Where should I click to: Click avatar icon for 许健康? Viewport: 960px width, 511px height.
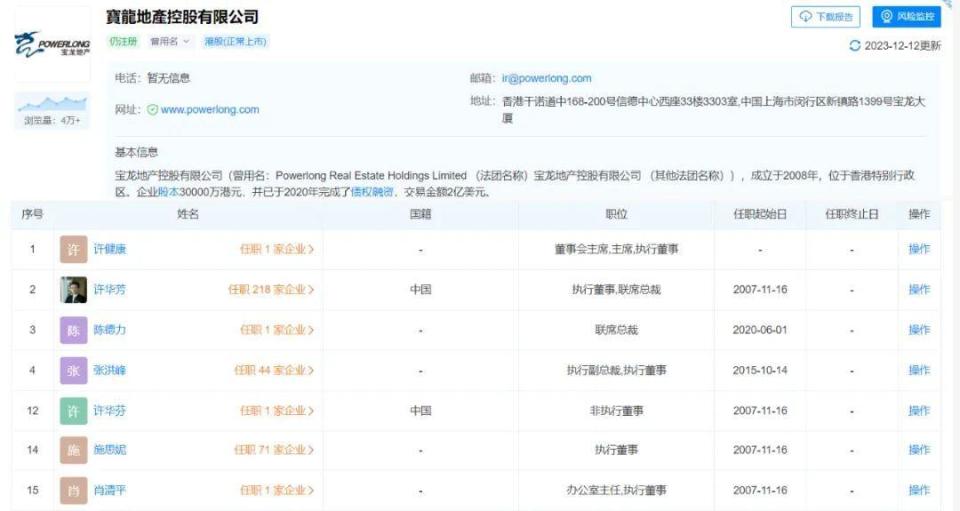(x=73, y=249)
